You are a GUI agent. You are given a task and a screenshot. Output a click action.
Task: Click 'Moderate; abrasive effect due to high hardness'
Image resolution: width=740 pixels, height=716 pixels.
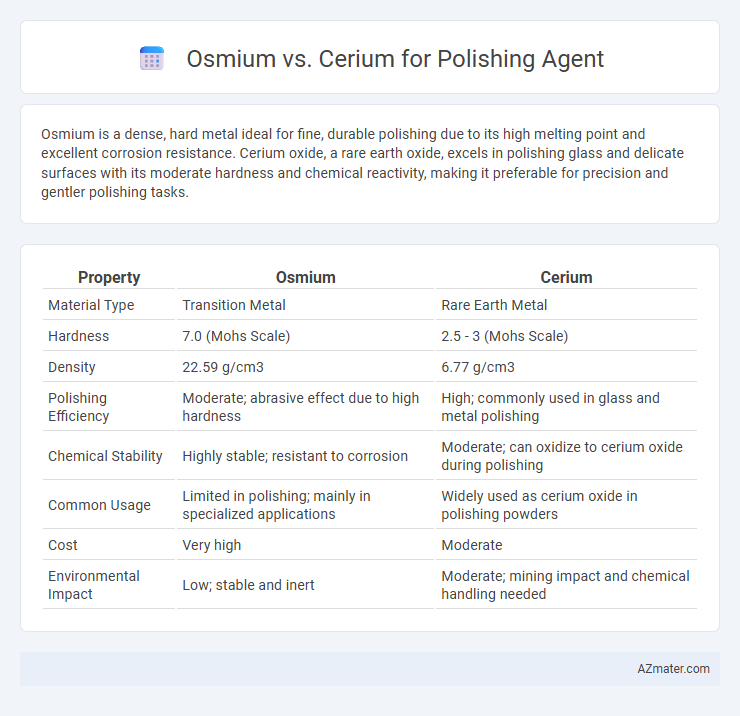pos(301,407)
